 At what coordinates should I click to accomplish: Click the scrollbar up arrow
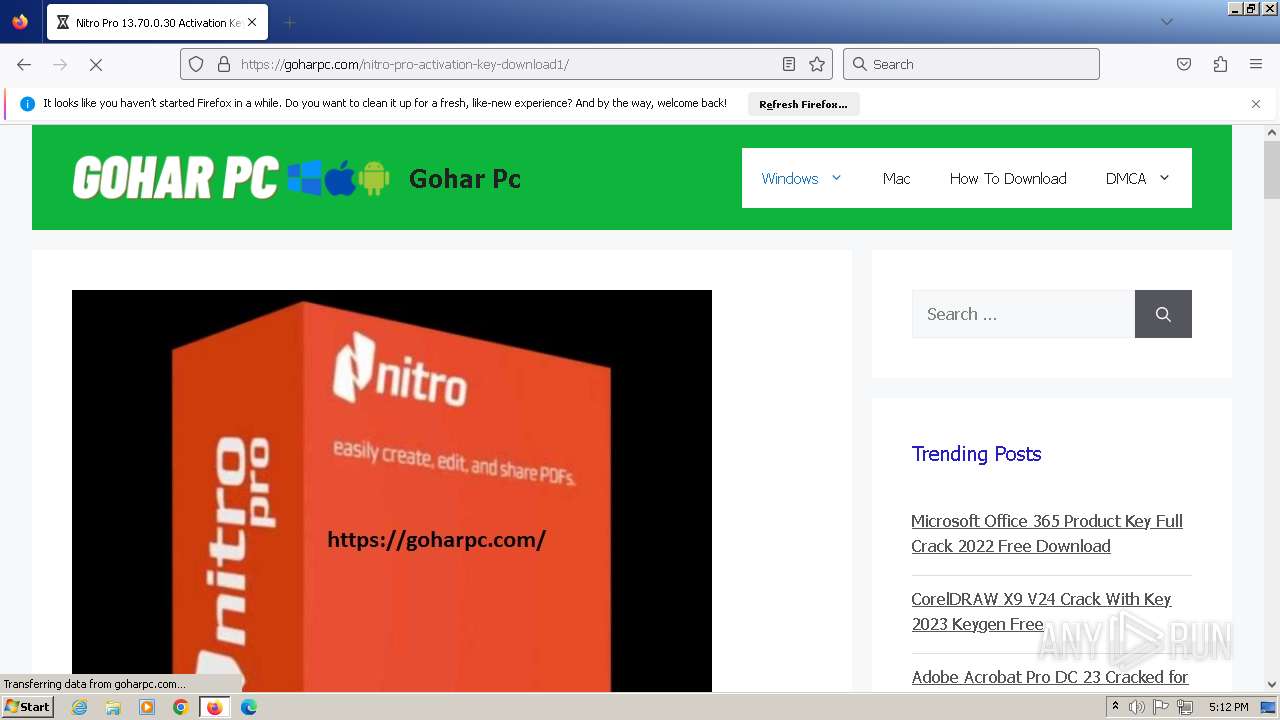click(1272, 132)
